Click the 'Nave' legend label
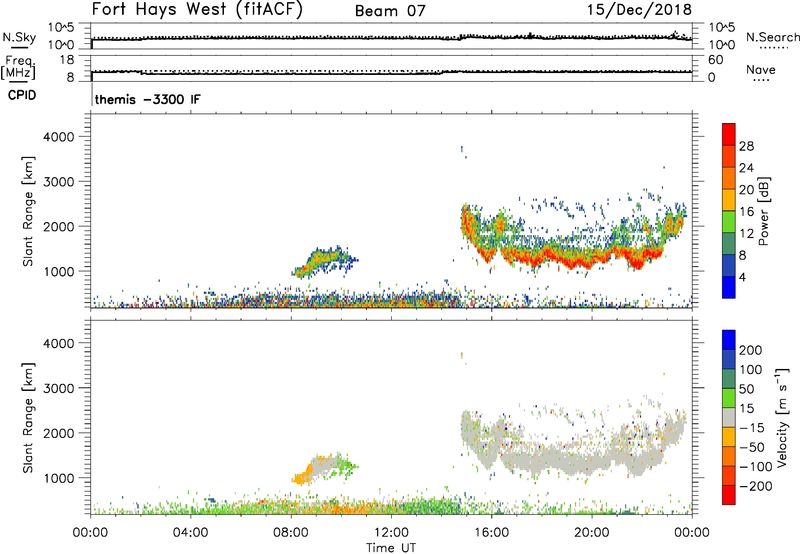Screen dimensions: 800x554 click(761, 69)
